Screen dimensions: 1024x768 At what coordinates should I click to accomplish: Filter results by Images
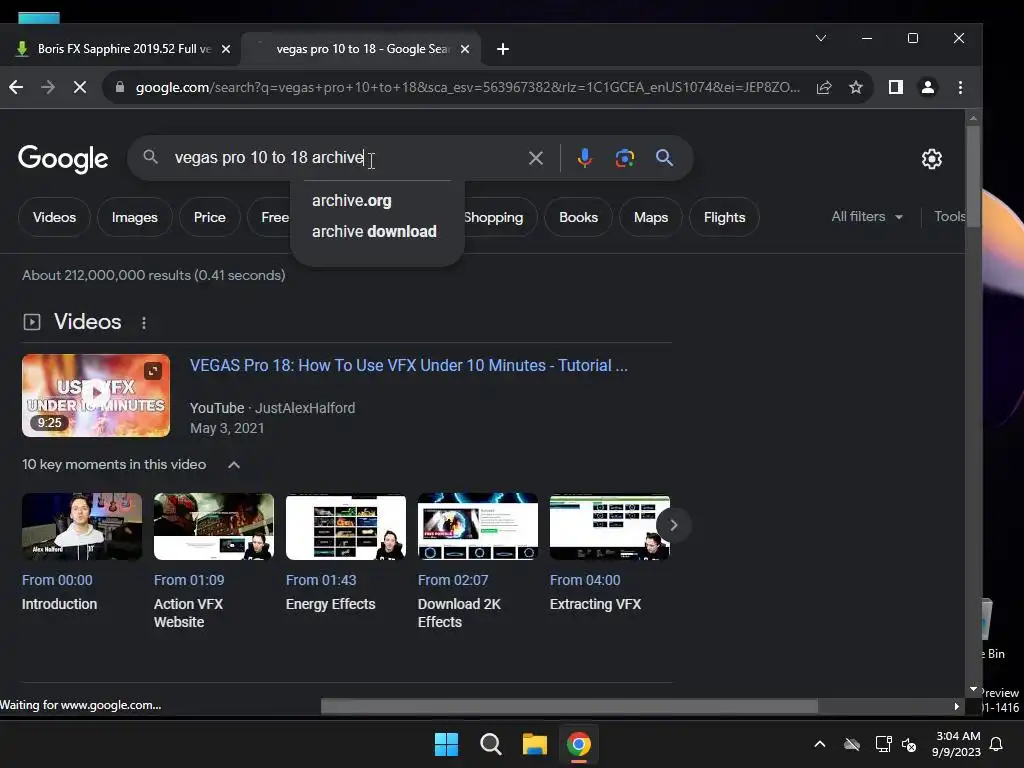click(135, 217)
